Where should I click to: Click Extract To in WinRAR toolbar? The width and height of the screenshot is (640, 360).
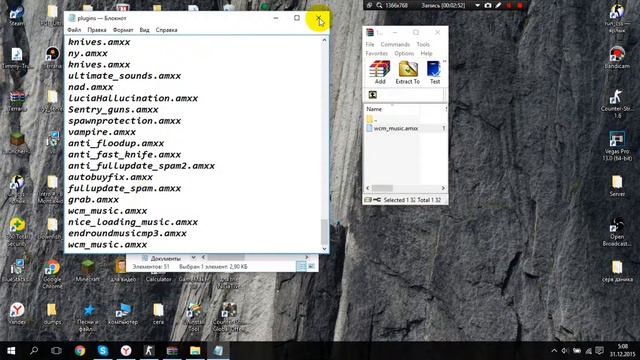(x=407, y=72)
